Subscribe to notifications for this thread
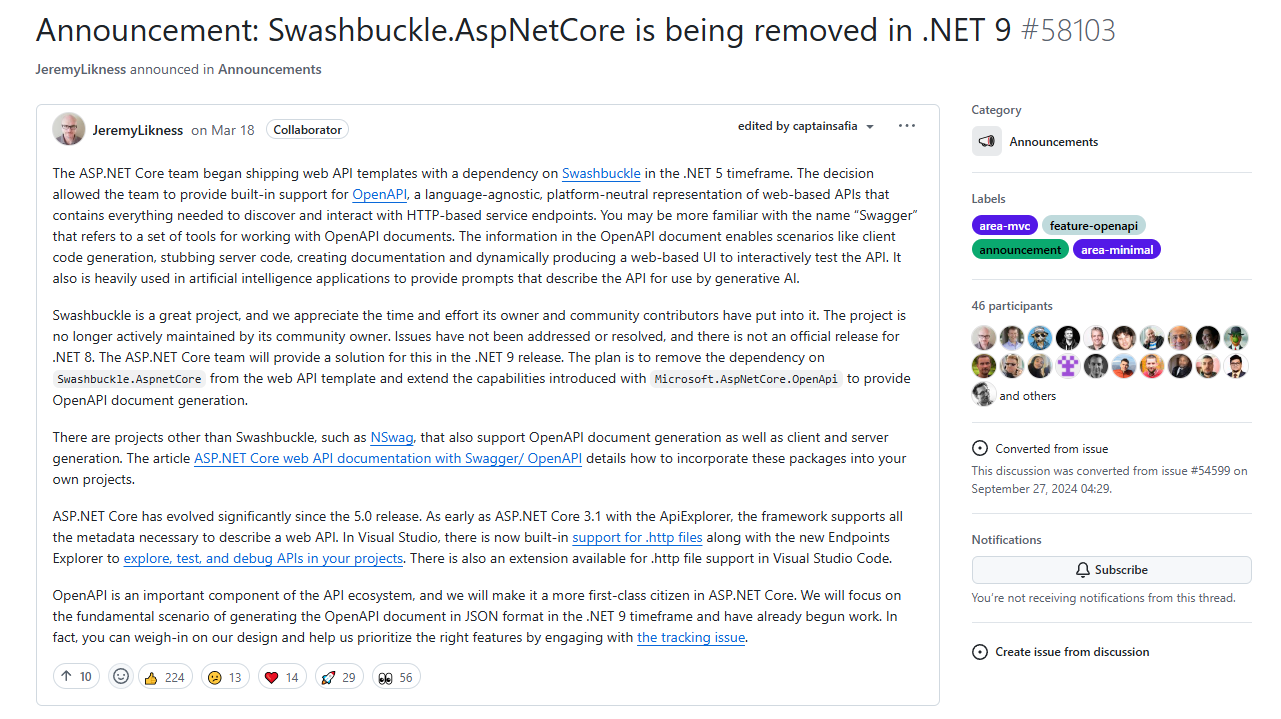This screenshot has height=719, width=1281. point(1111,569)
